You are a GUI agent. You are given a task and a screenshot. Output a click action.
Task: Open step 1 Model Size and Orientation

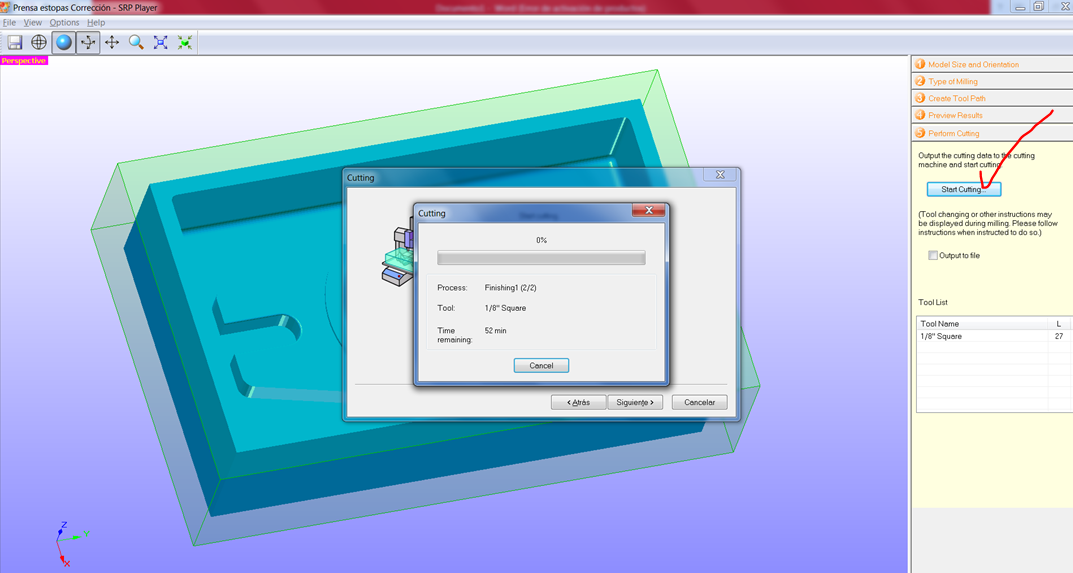click(992, 64)
